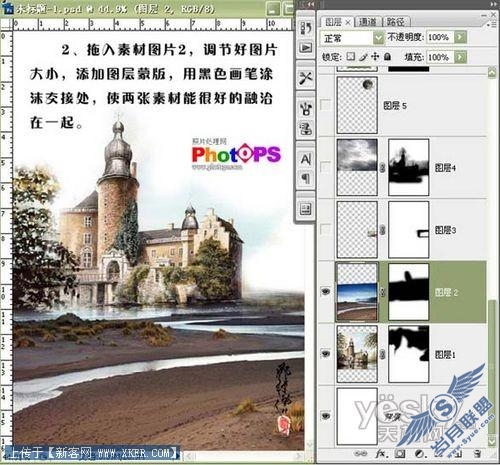Select the 图层 5 thumbnail
Screen dimensions: 500x465
coord(357,105)
